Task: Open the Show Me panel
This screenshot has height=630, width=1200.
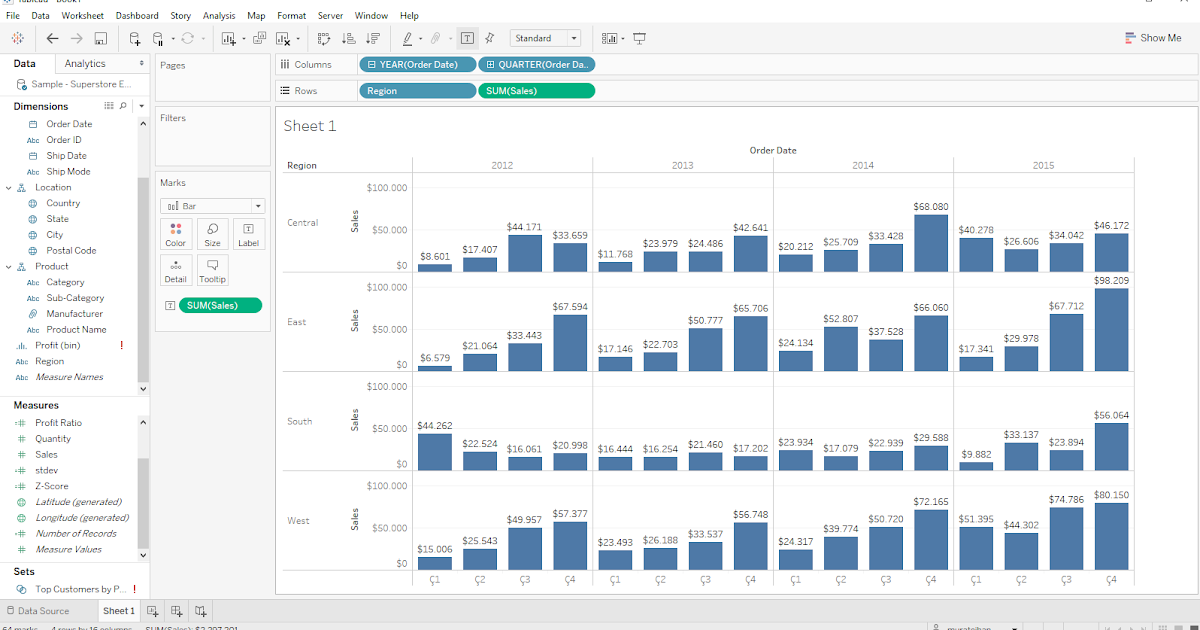Action: pyautogui.click(x=1154, y=37)
